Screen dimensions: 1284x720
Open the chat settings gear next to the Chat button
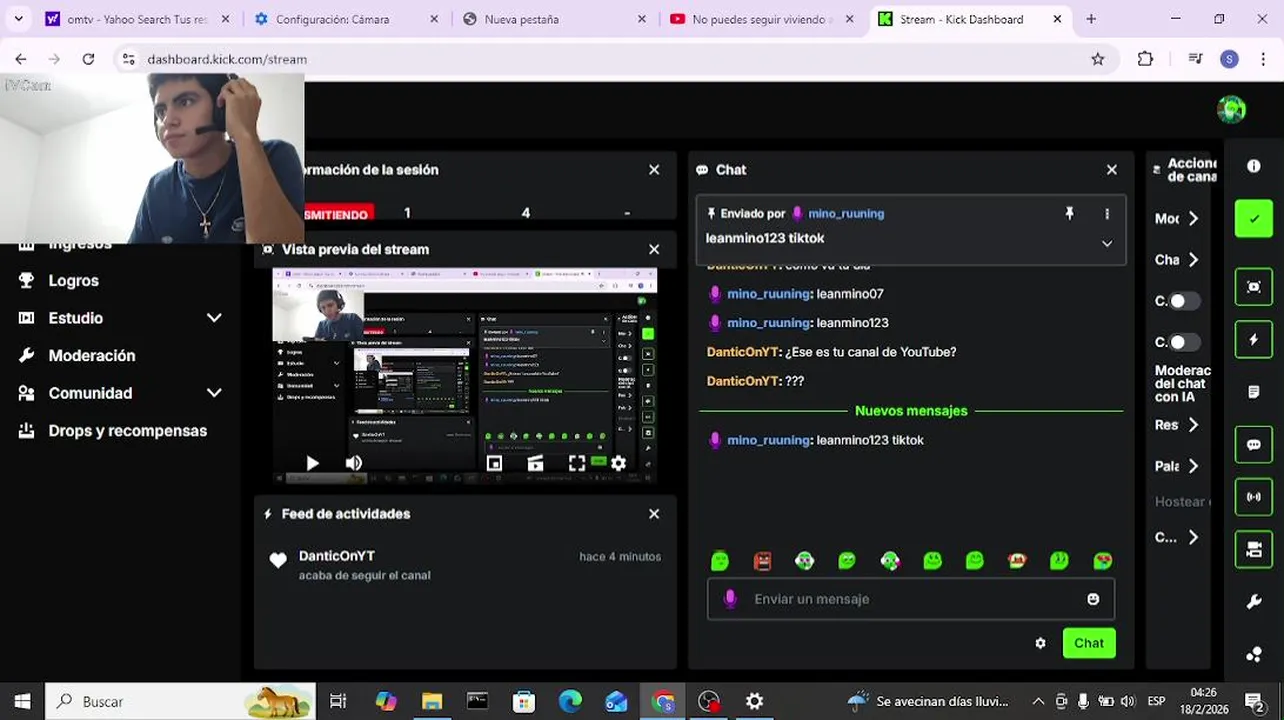coord(1040,643)
